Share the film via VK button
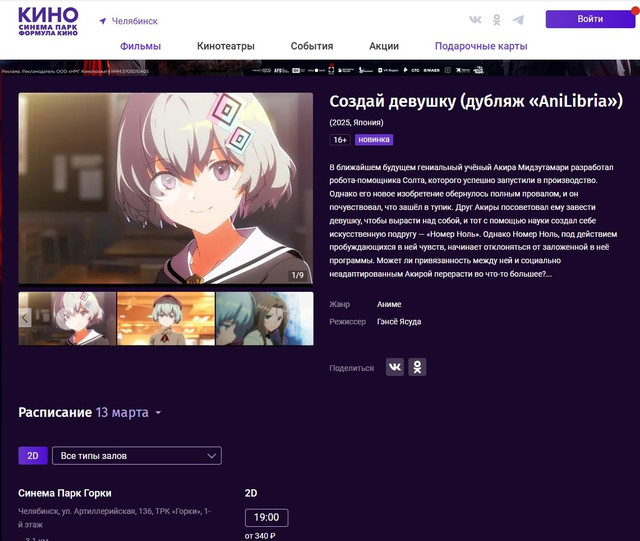The width and height of the screenshot is (640, 541). (x=395, y=367)
